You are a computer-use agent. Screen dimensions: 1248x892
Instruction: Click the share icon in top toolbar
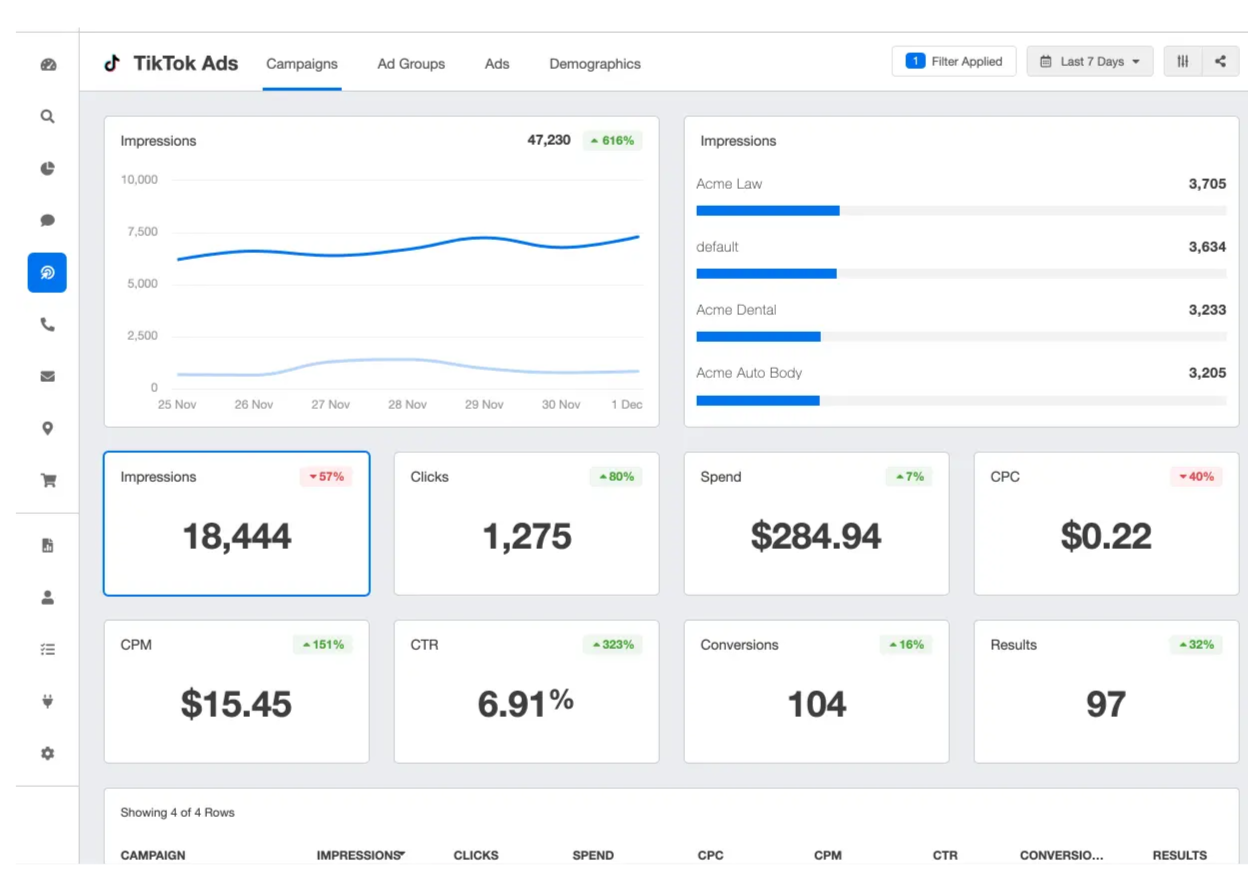click(x=1220, y=62)
